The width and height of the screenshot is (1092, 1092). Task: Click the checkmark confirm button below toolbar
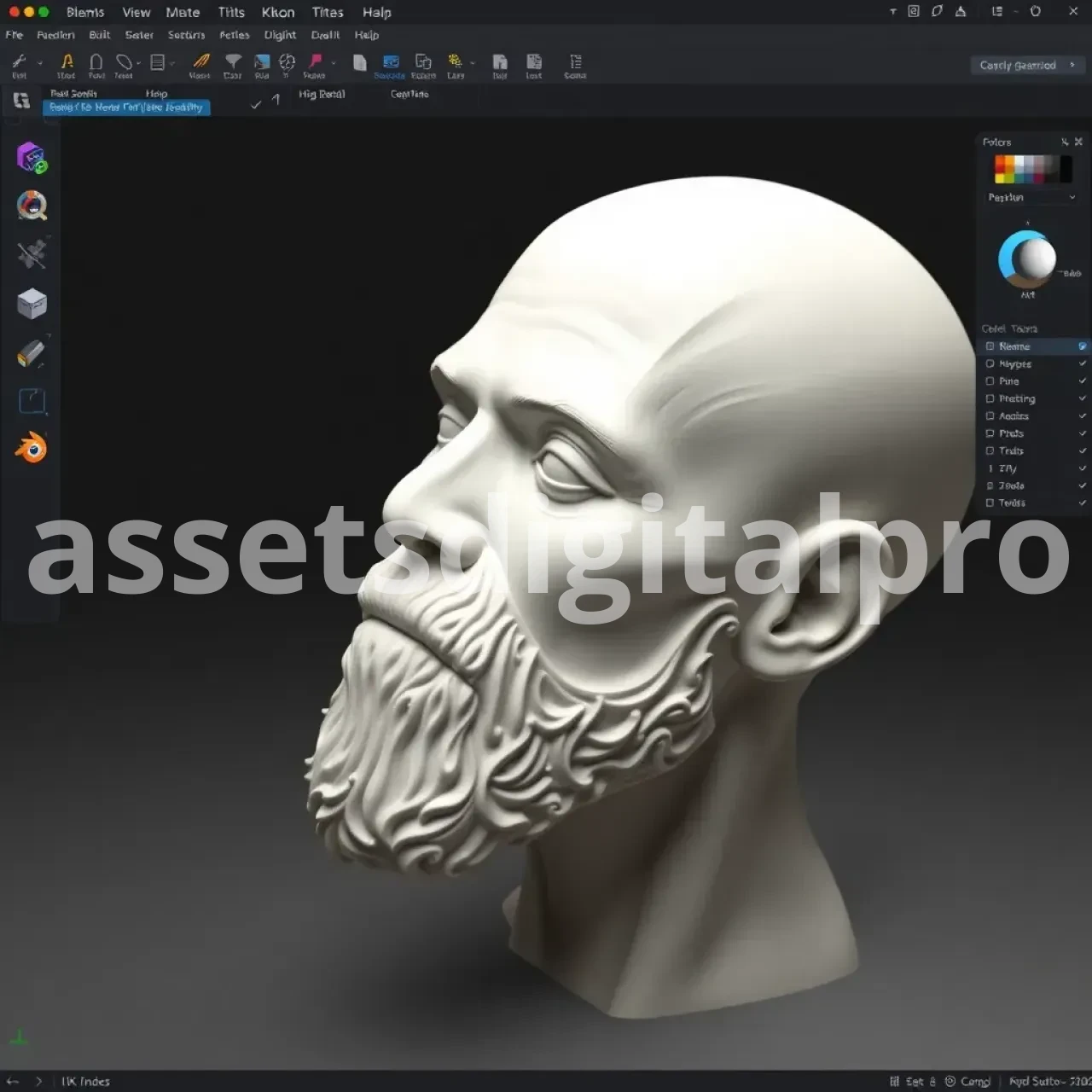[256, 104]
